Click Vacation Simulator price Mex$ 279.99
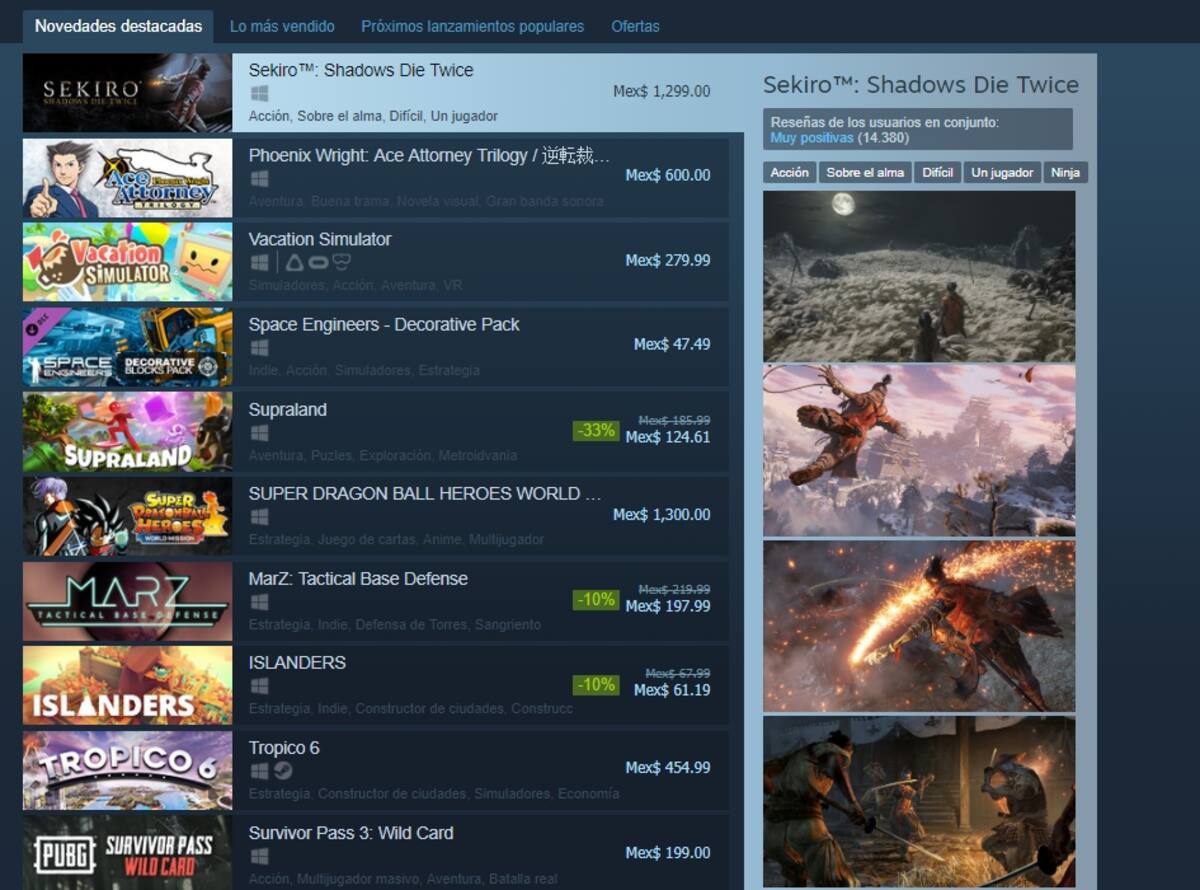 668,260
